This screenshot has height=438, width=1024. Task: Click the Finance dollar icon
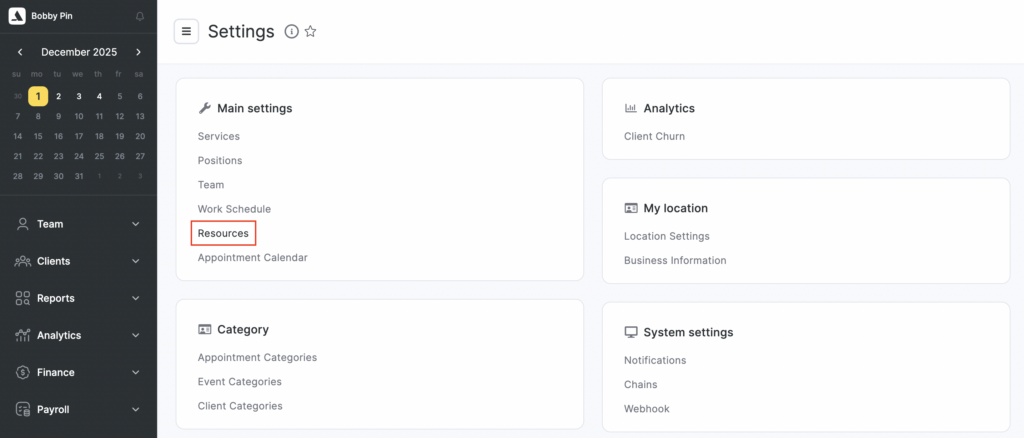(x=22, y=372)
